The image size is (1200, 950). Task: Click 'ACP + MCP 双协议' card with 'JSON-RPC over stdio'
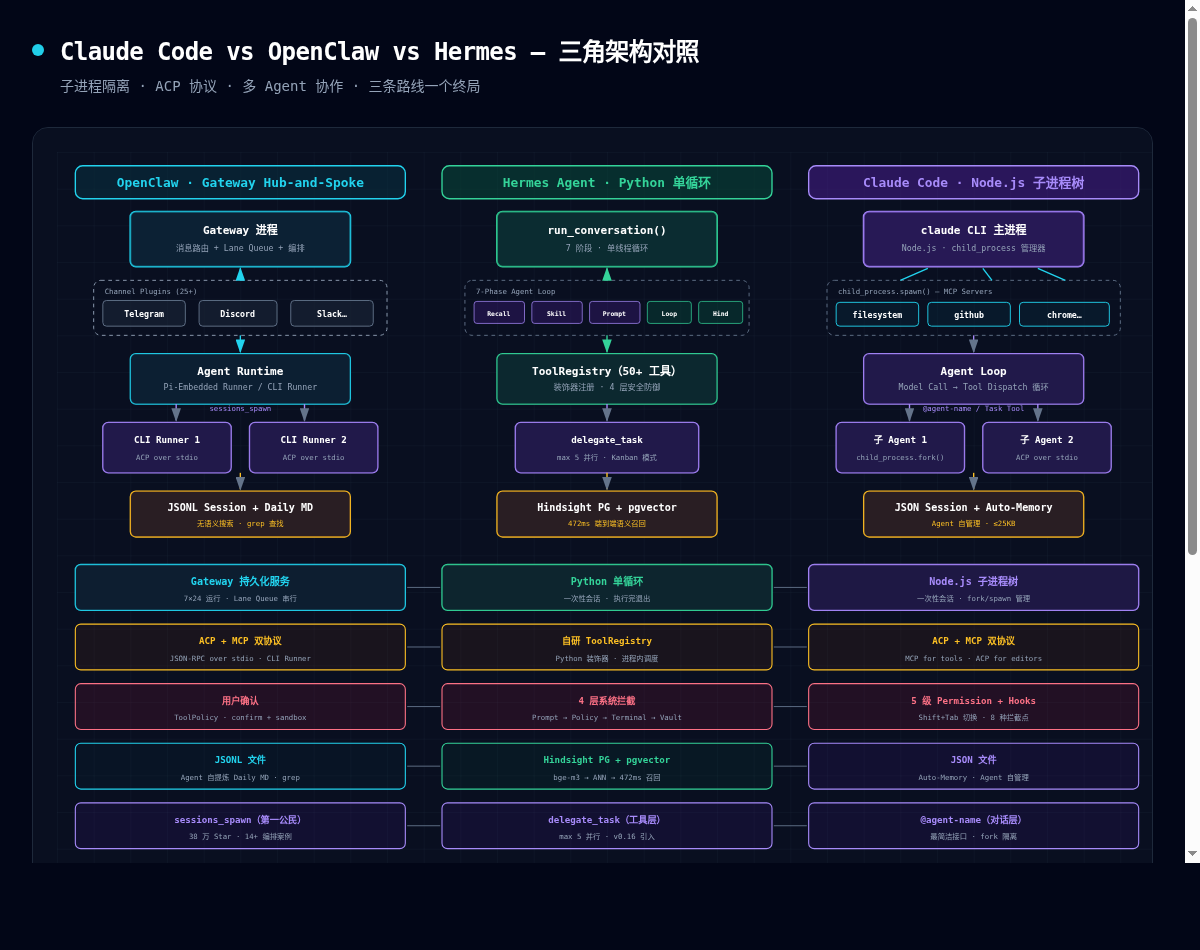(240, 647)
